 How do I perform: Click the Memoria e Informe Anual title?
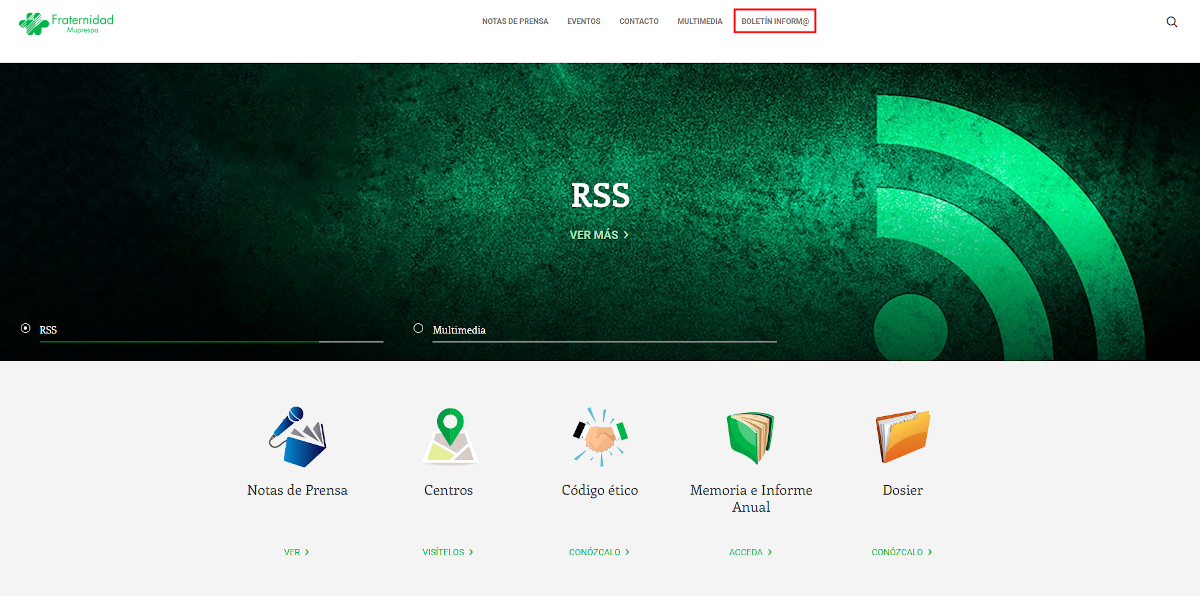tap(751, 499)
